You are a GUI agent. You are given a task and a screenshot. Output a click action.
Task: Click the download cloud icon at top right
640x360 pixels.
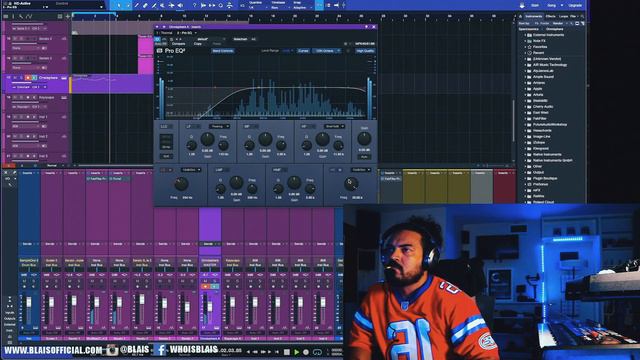click(522, 5)
